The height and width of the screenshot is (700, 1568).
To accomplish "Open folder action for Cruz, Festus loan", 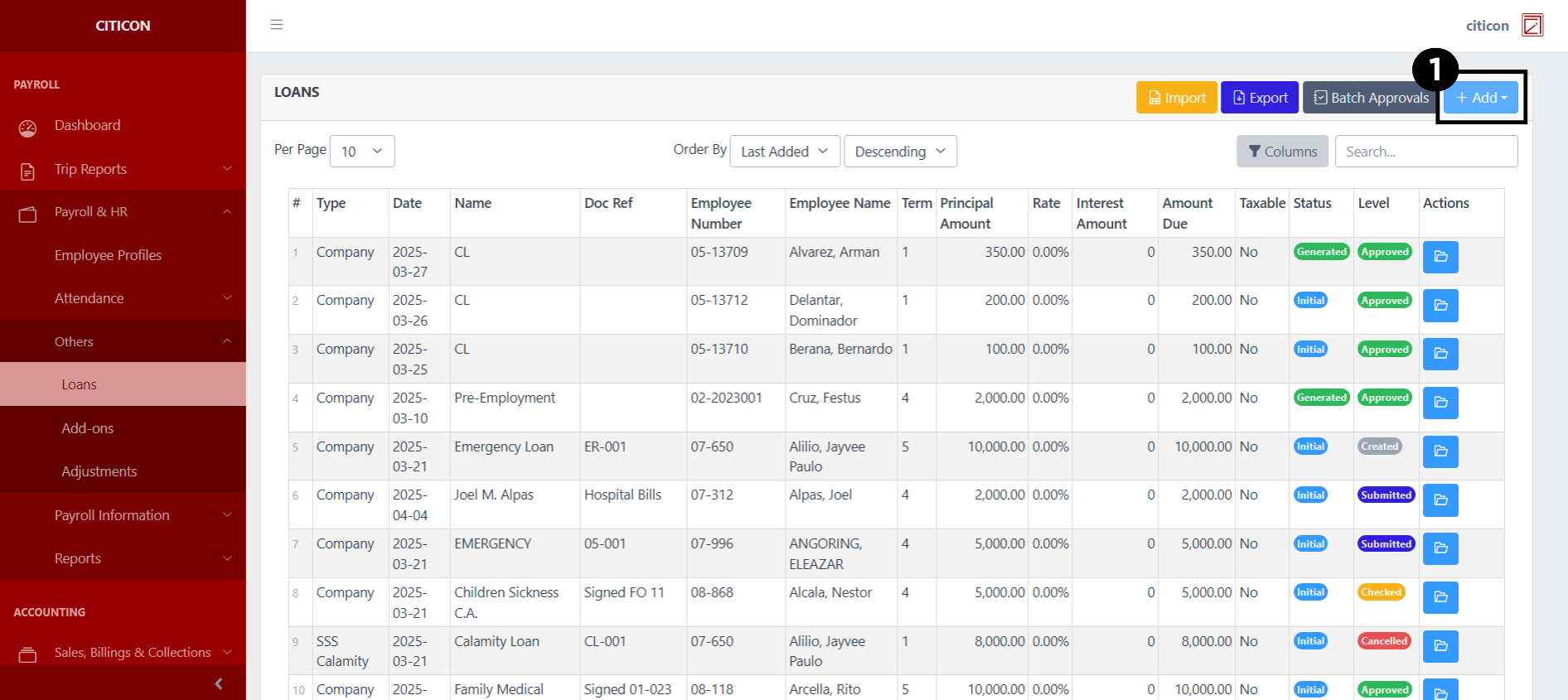I will click(1440, 403).
